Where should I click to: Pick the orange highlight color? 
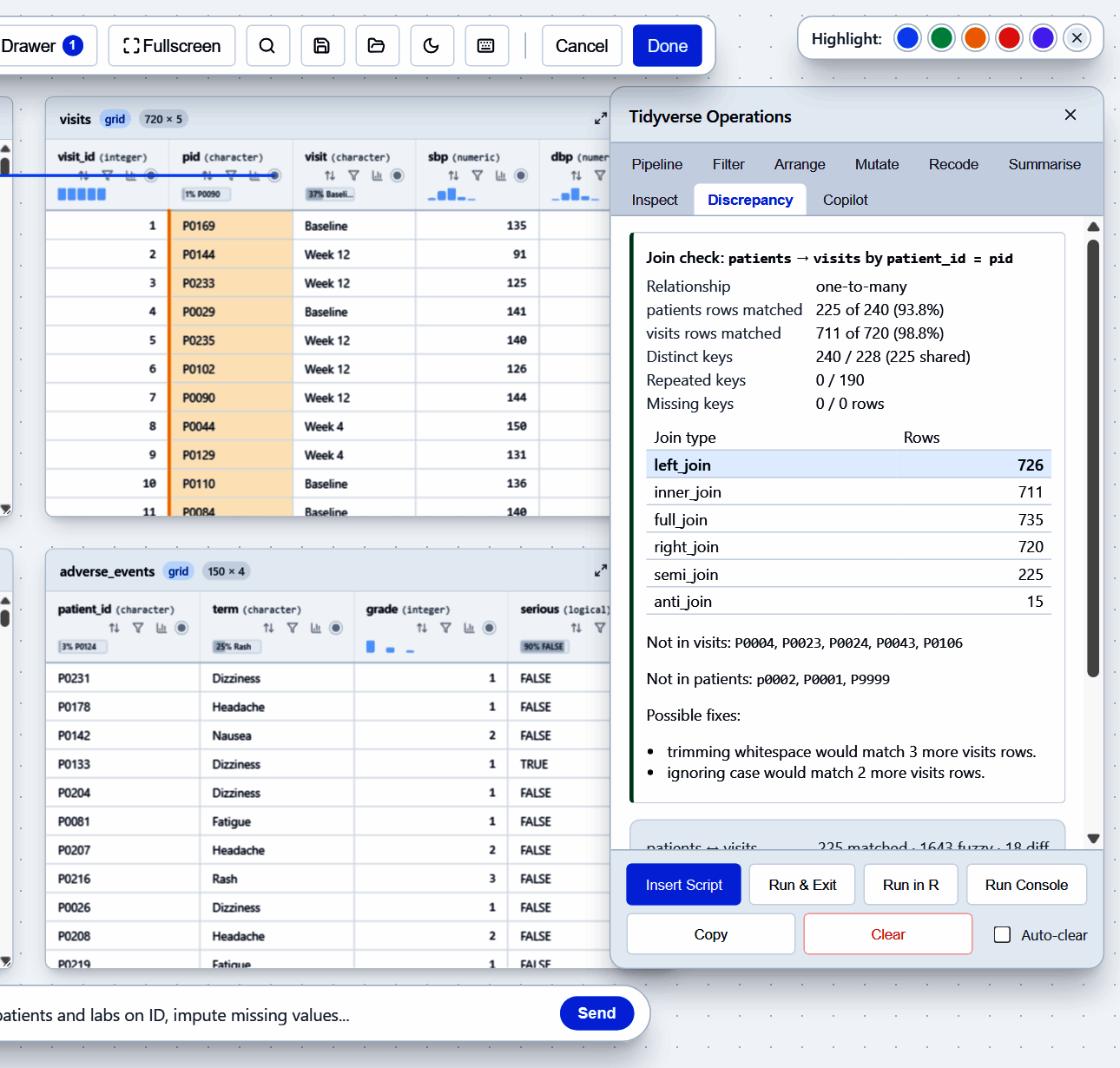975,38
